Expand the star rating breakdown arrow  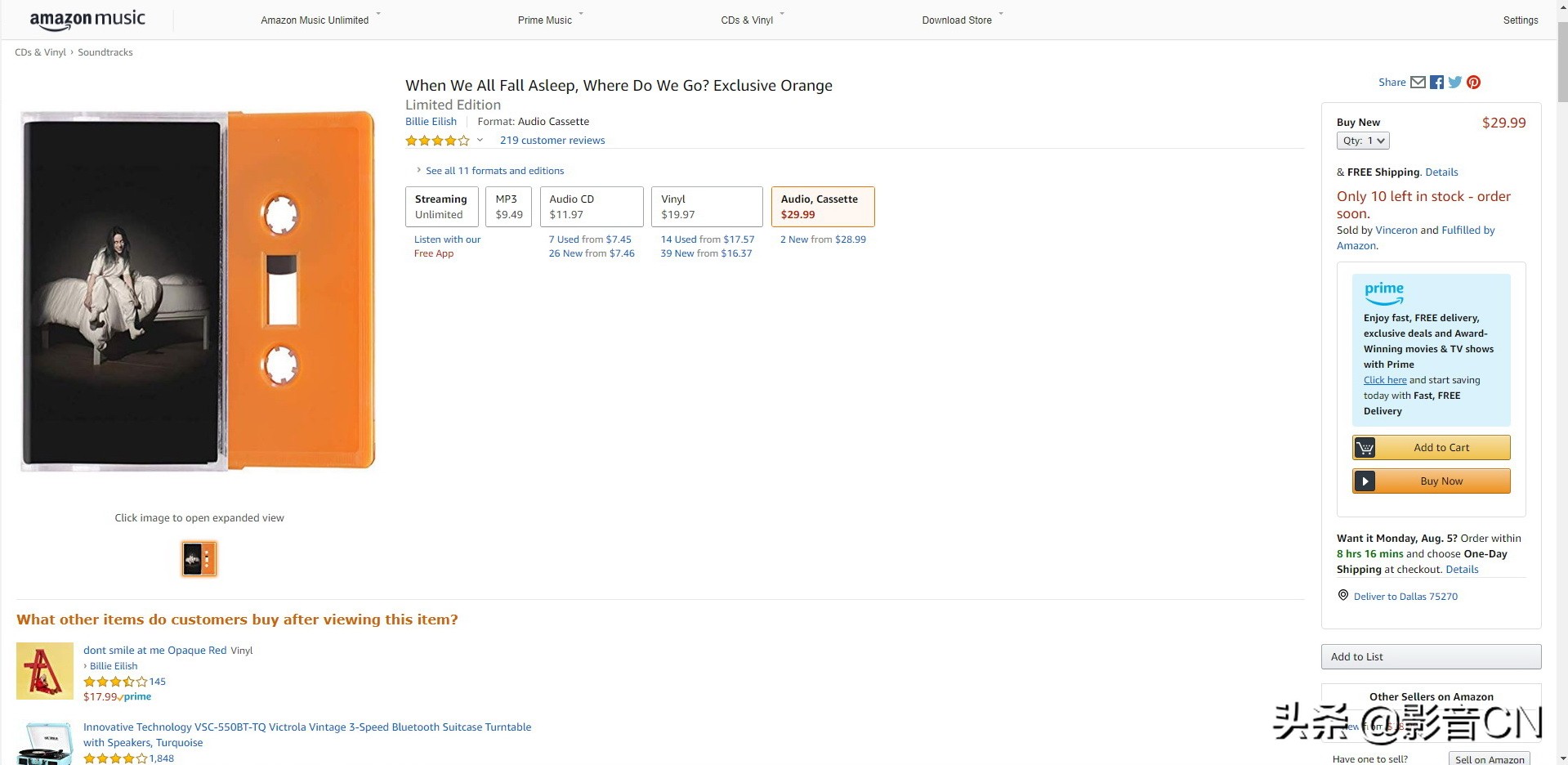coord(480,140)
